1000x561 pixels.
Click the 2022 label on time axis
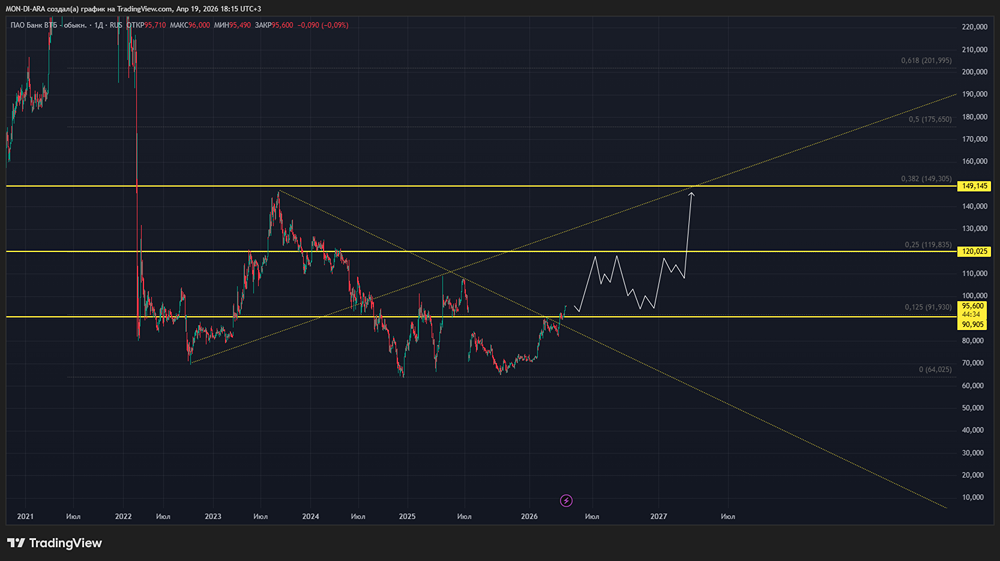point(123,516)
